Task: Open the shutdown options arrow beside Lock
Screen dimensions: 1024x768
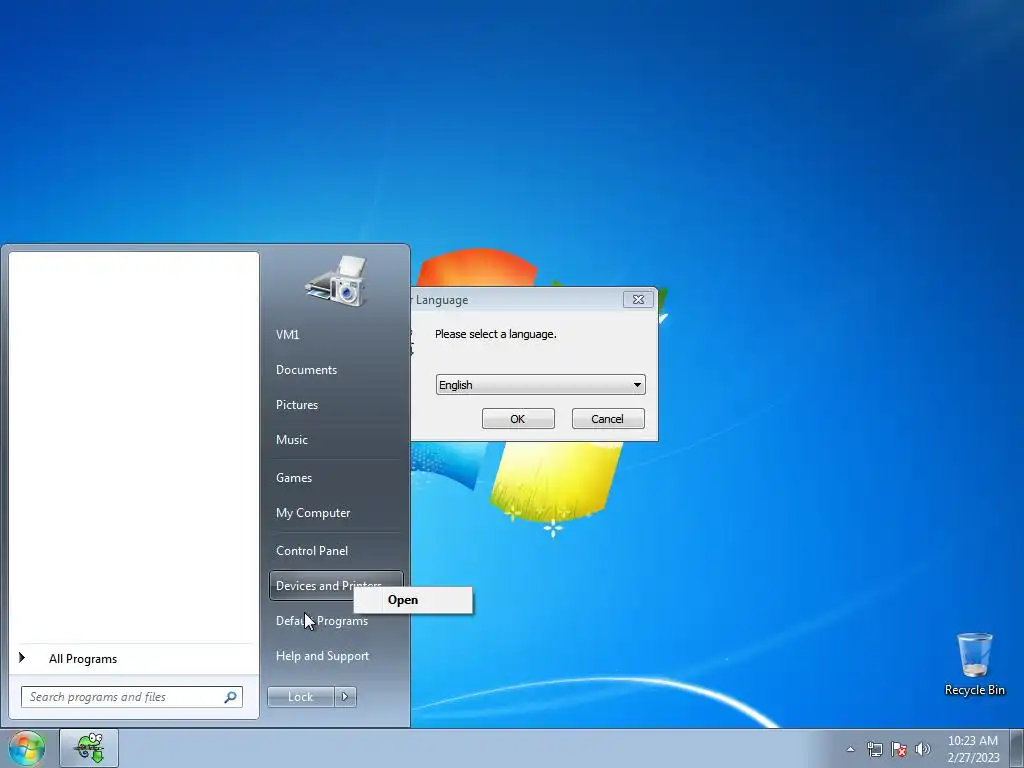Action: click(x=345, y=697)
